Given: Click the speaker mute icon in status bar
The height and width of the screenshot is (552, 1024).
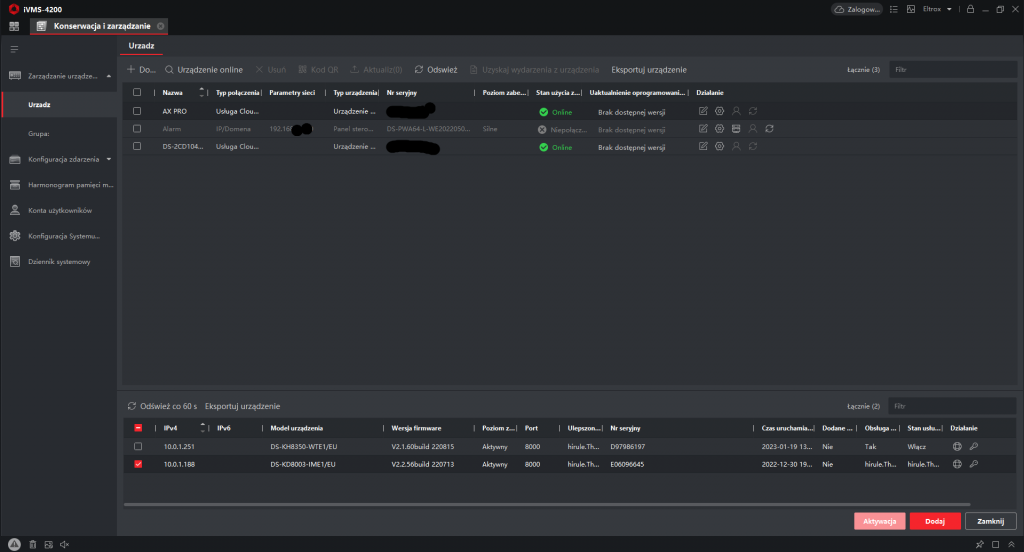Looking at the screenshot, I should 64,544.
